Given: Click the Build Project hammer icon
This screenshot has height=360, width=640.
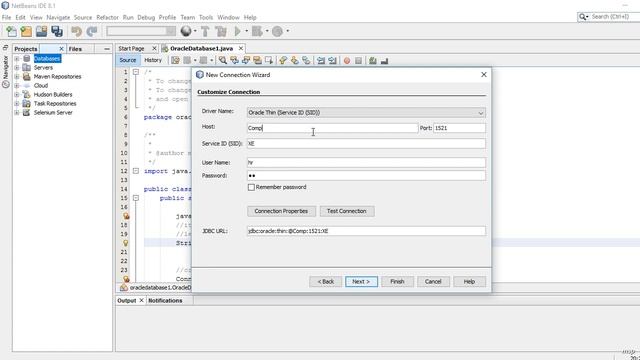Looking at the screenshot, I should click(x=205, y=31).
